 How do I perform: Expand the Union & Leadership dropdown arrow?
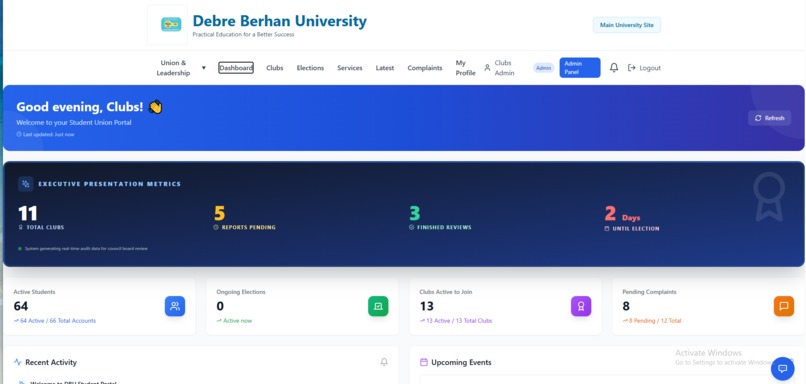point(204,68)
